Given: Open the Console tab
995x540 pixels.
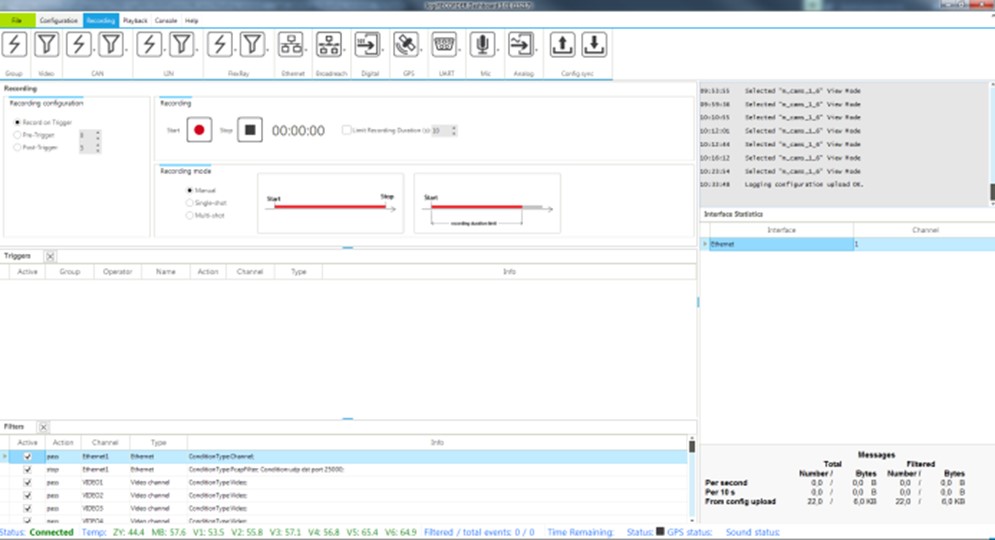Looking at the screenshot, I should (x=166, y=21).
